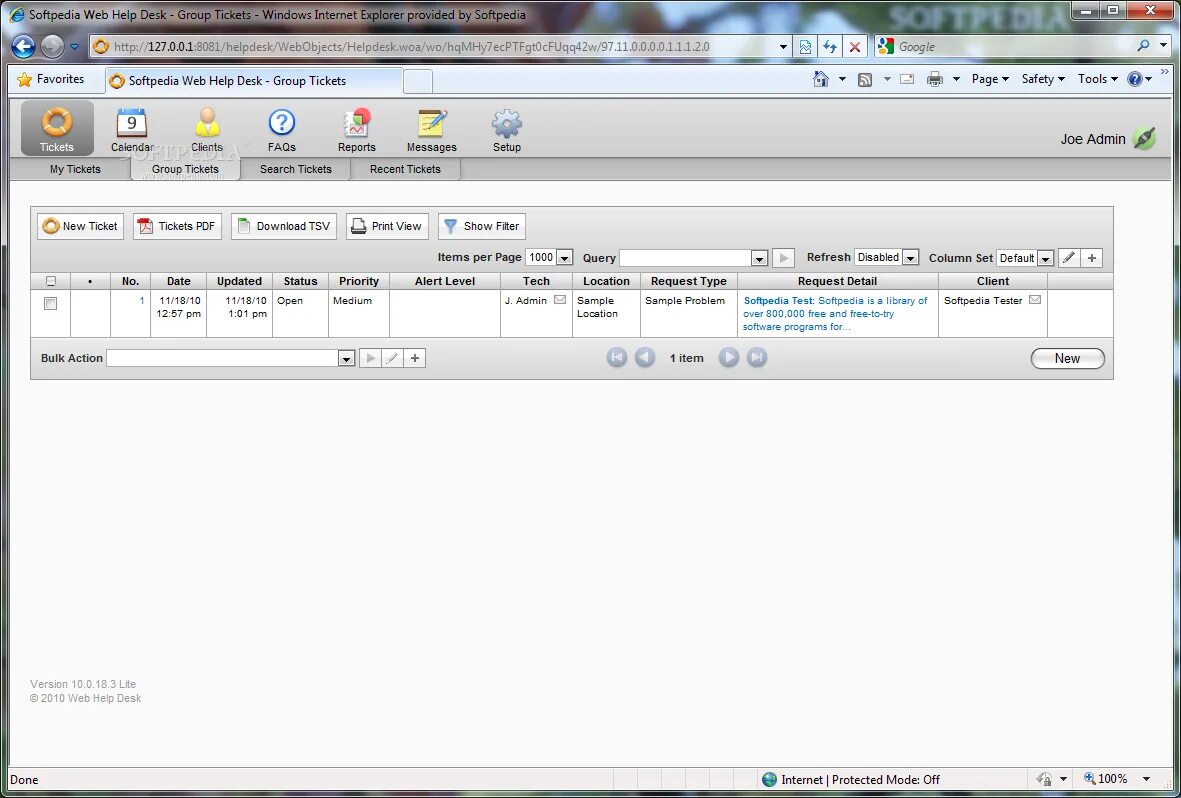The image size is (1181, 798).
Task: Open the Clients section
Action: pos(206,130)
